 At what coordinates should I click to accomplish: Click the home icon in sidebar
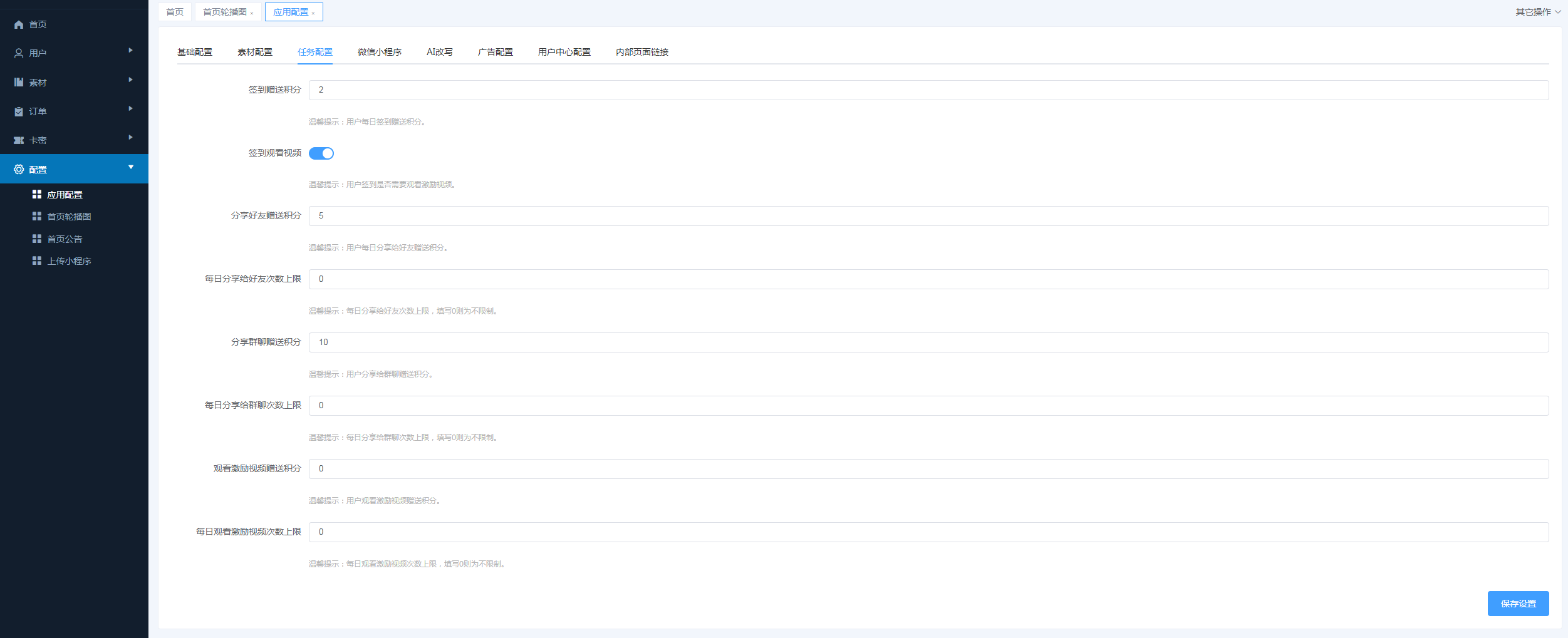[x=19, y=24]
